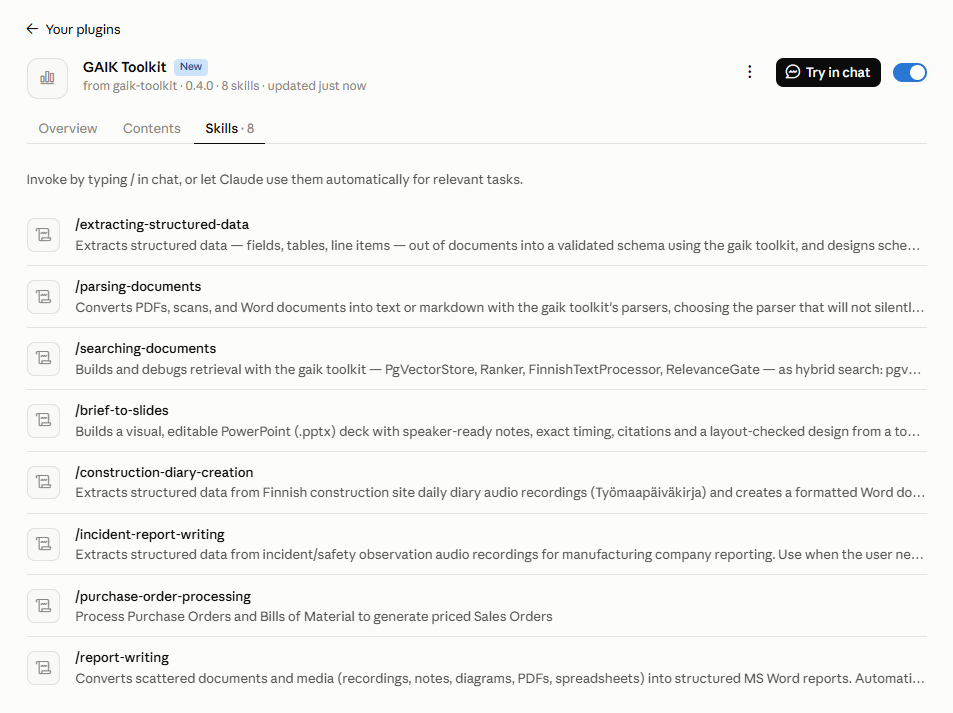Click description about incident/safety observation recordings
This screenshot has height=713, width=953.
pos(499,554)
